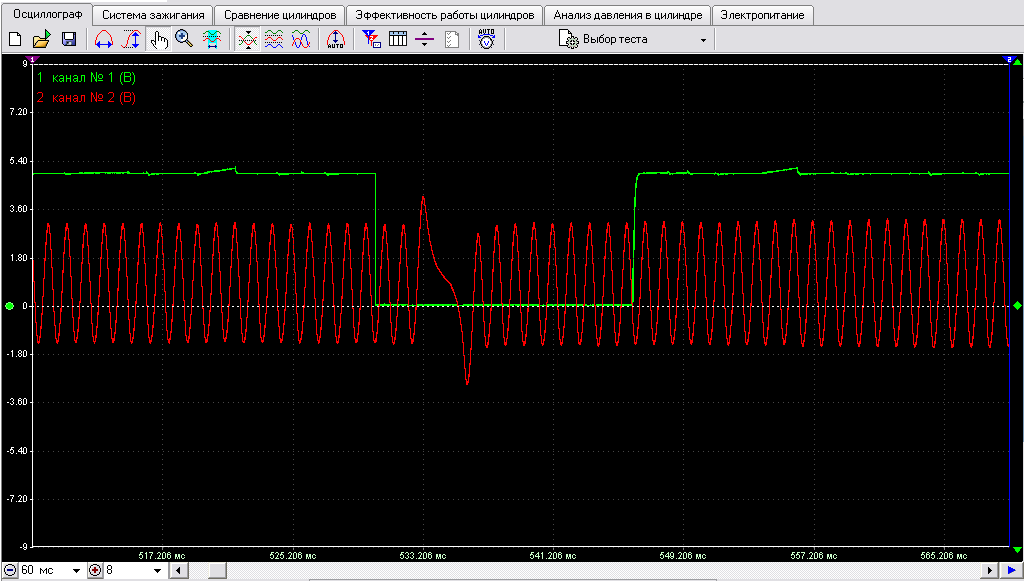Open a file via the folder icon
1024x581 pixels.
pos(41,40)
